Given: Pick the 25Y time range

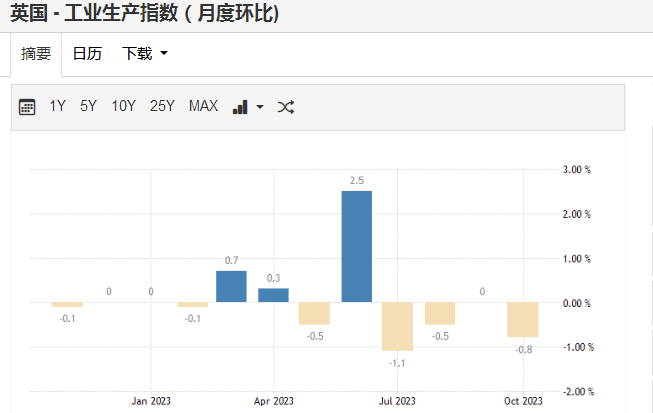Looking at the screenshot, I should (162, 107).
